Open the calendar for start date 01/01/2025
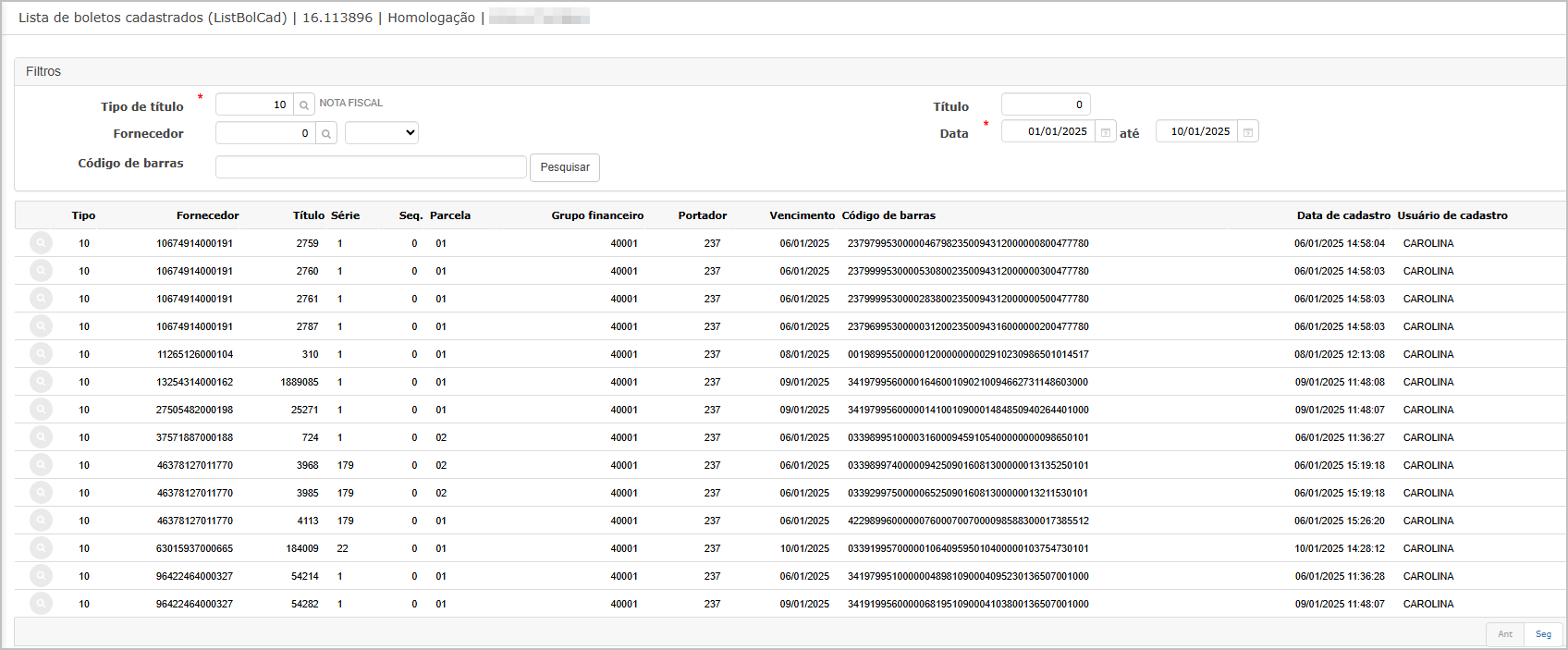The height and width of the screenshot is (650, 1568). 1106,132
